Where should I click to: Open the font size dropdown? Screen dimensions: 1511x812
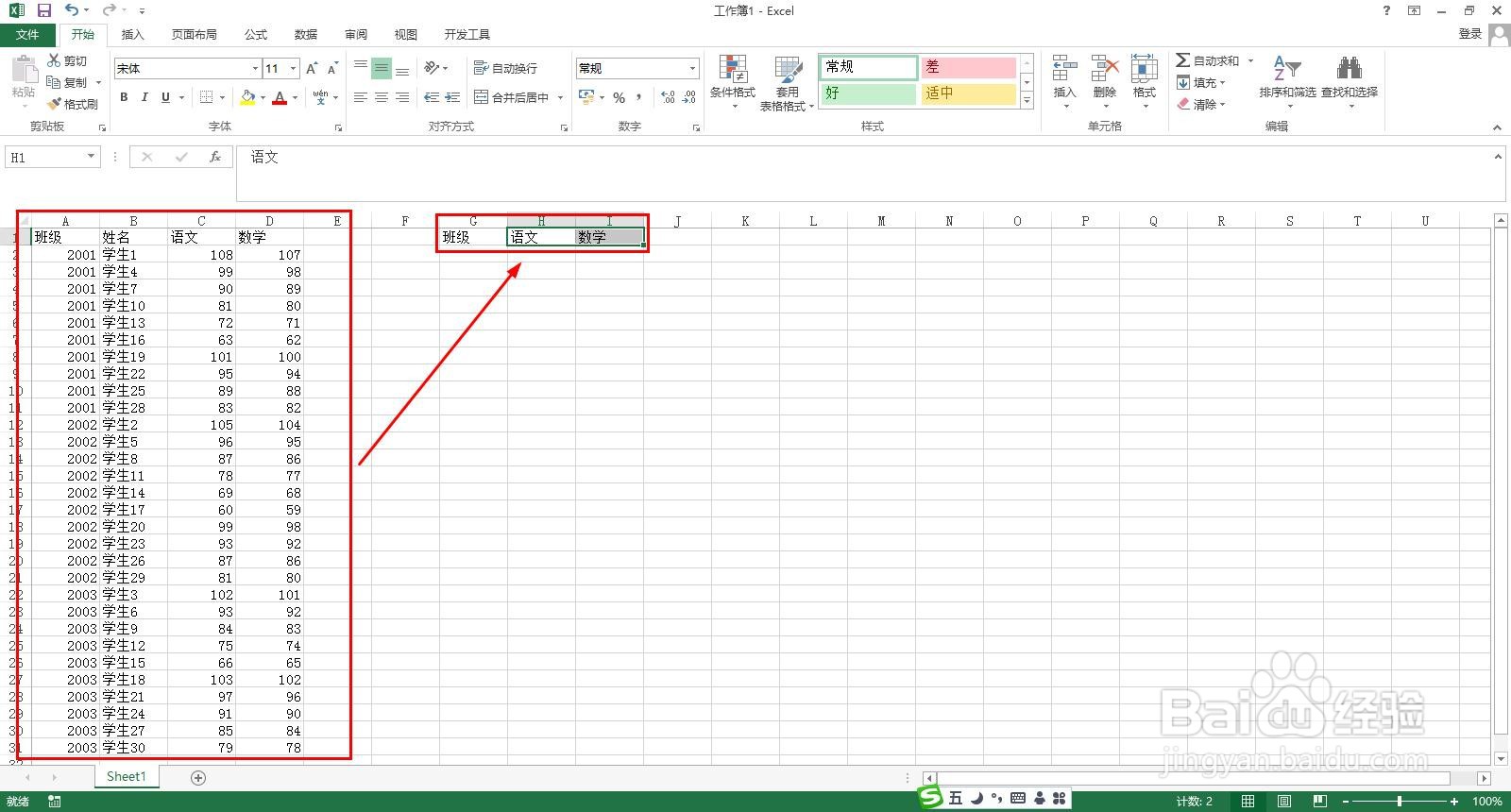293,68
